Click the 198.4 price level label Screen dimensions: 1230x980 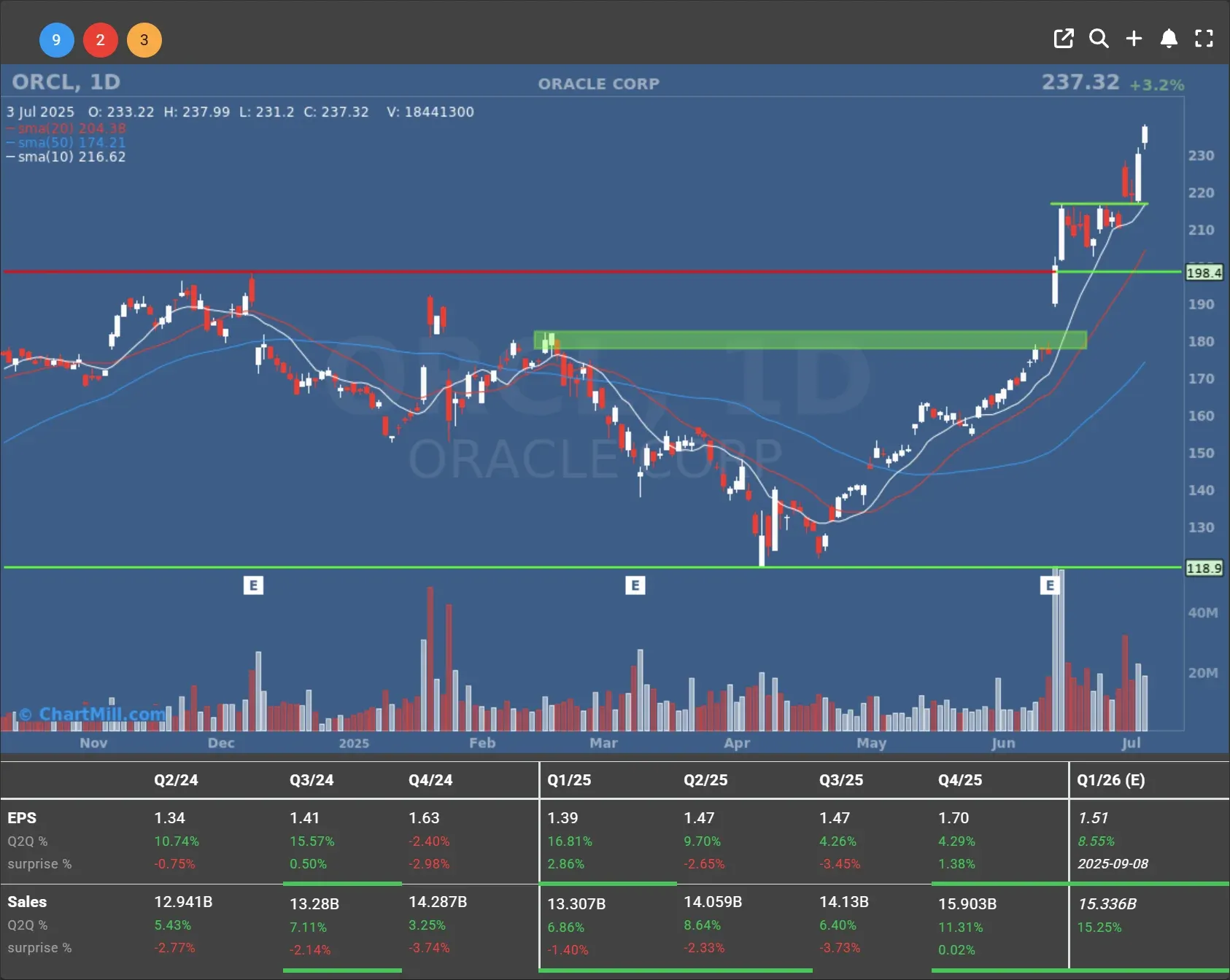[1204, 273]
